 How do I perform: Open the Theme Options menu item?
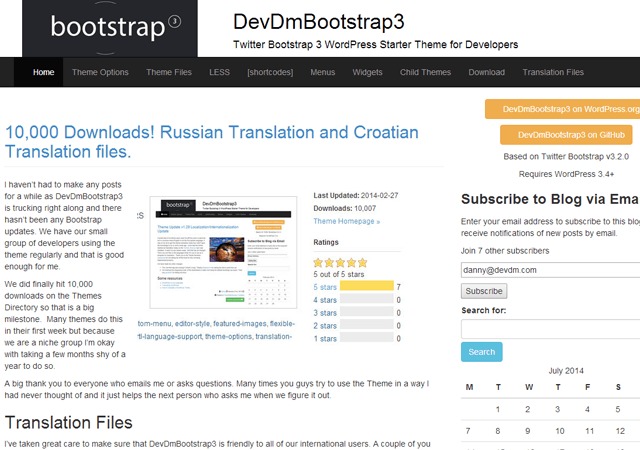[100, 72]
